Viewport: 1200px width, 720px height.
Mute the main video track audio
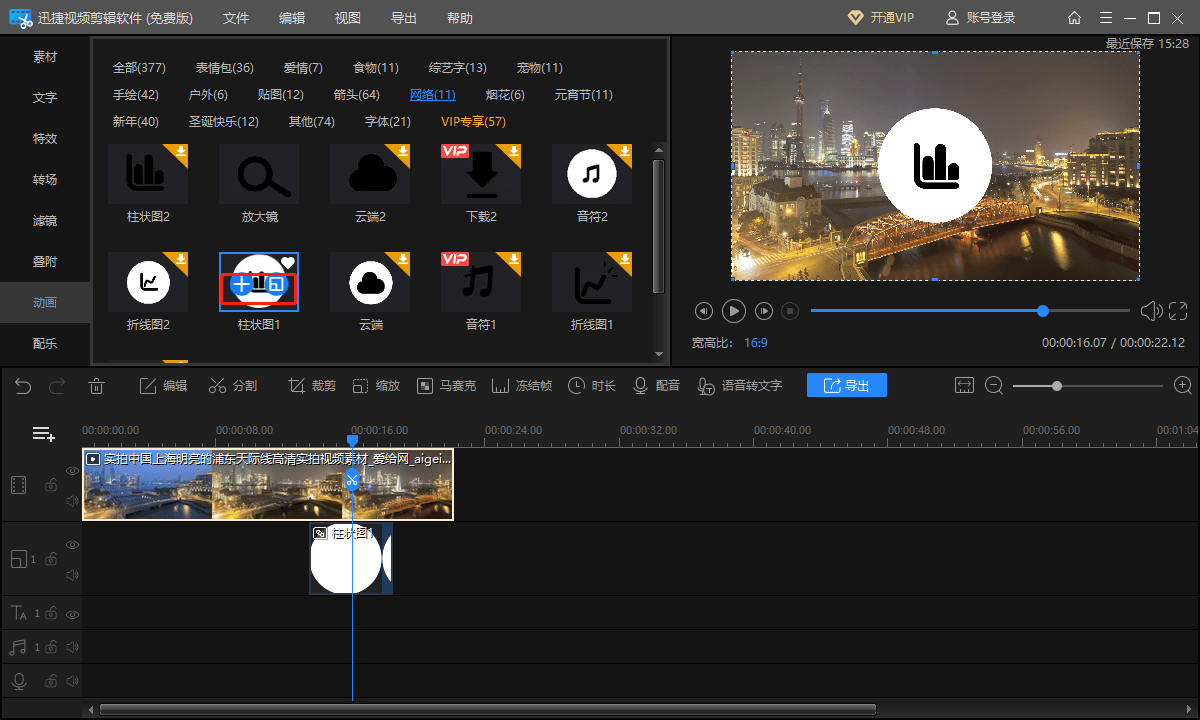click(72, 501)
